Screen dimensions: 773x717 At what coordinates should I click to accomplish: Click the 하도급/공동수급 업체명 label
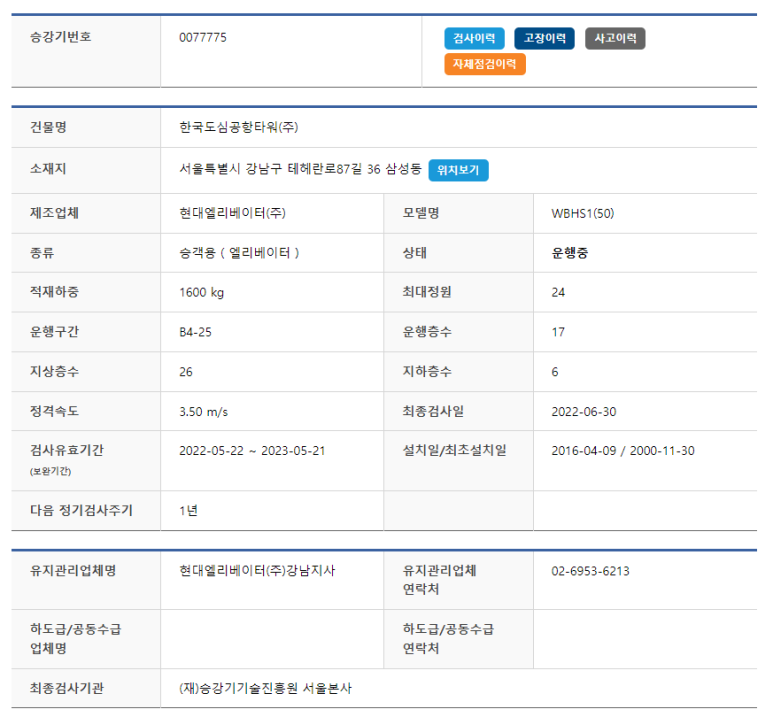coord(75,639)
